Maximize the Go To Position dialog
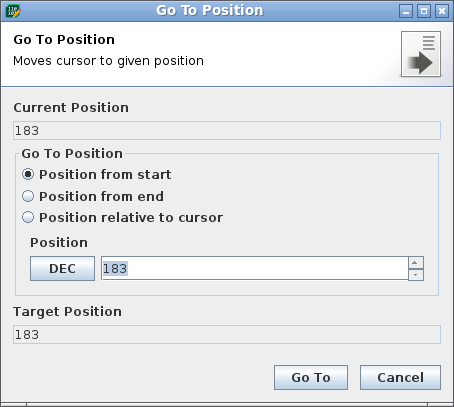Image resolution: width=454 pixels, height=407 pixels. 424,11
